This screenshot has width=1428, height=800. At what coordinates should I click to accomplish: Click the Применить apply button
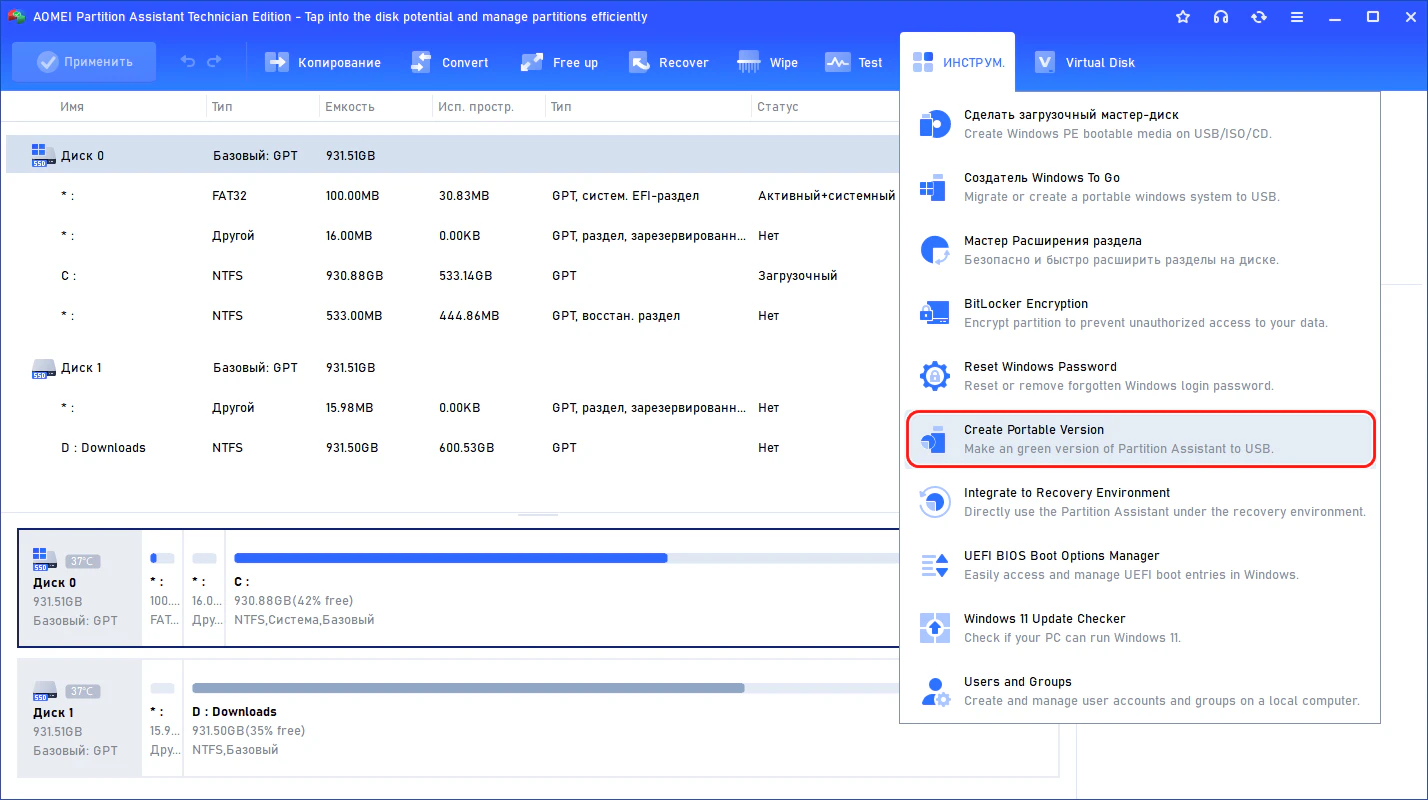pyautogui.click(x=84, y=62)
